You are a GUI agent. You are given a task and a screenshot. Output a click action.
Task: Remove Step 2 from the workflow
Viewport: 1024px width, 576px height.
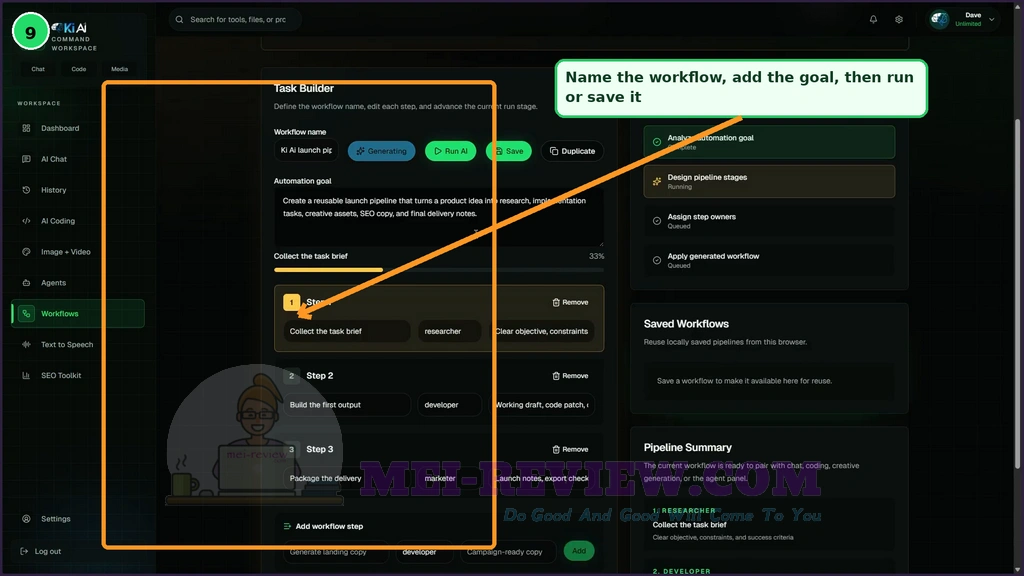(x=570, y=376)
